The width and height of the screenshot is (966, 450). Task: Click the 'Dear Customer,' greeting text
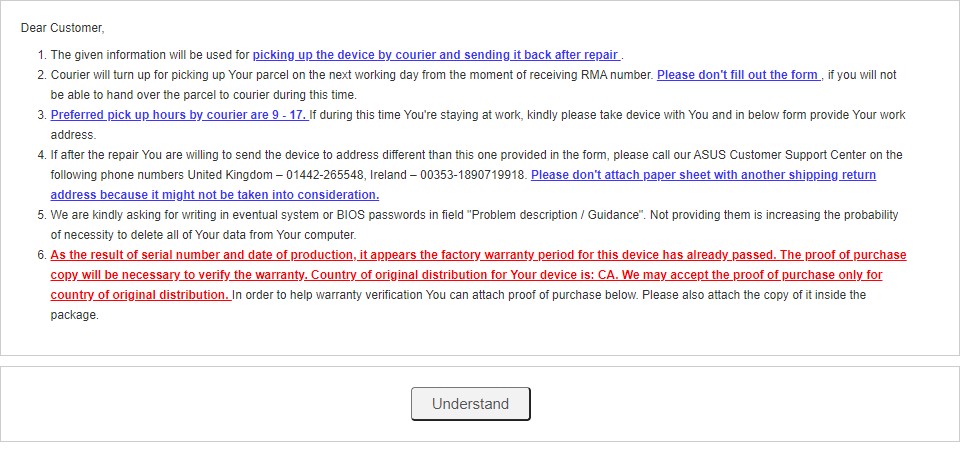[63, 28]
